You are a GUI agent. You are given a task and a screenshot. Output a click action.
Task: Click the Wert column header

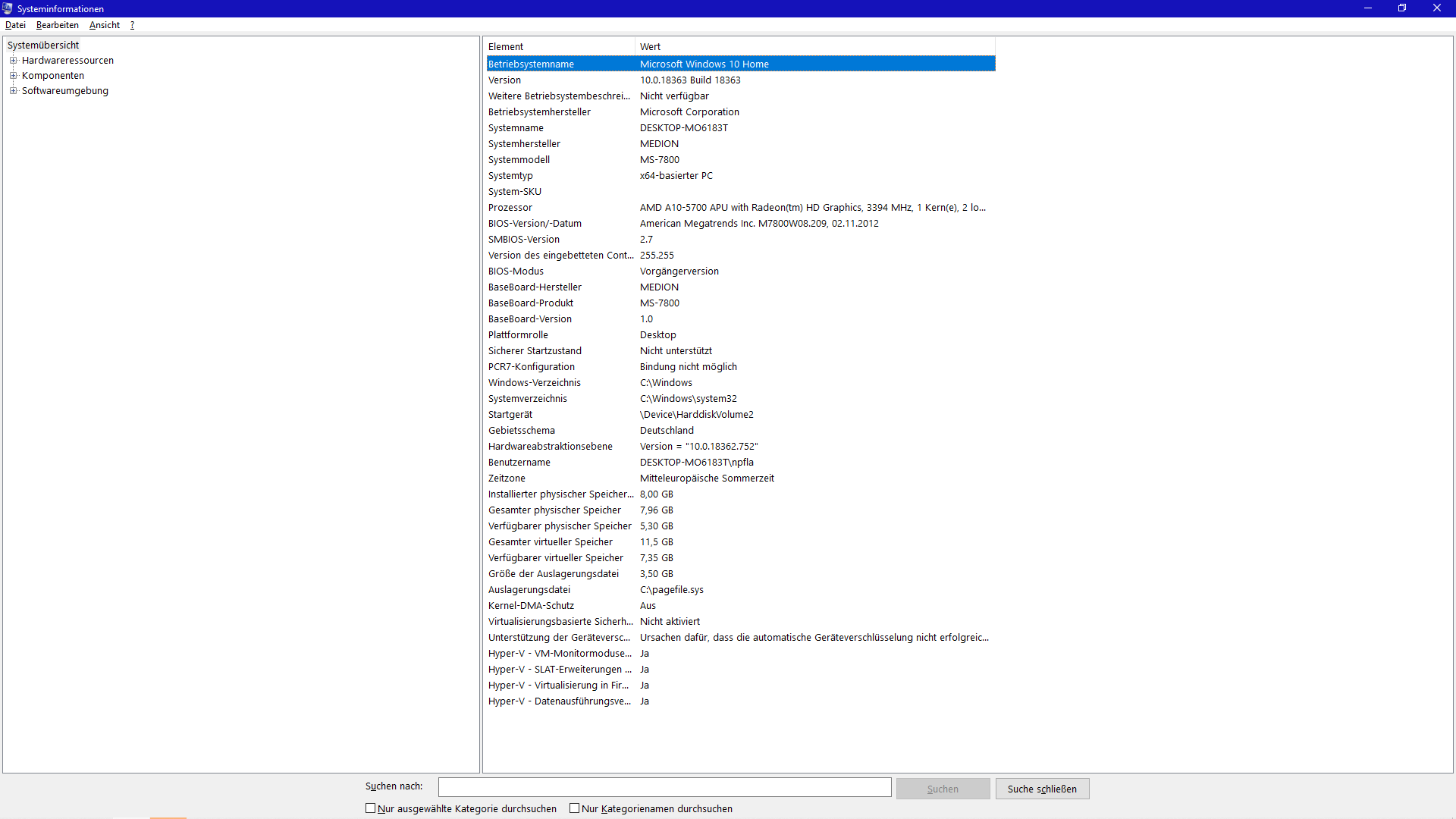pos(814,47)
